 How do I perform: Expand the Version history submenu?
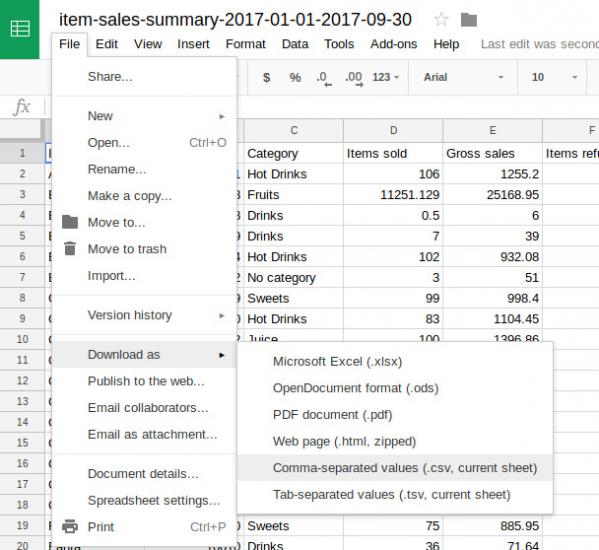(144, 315)
